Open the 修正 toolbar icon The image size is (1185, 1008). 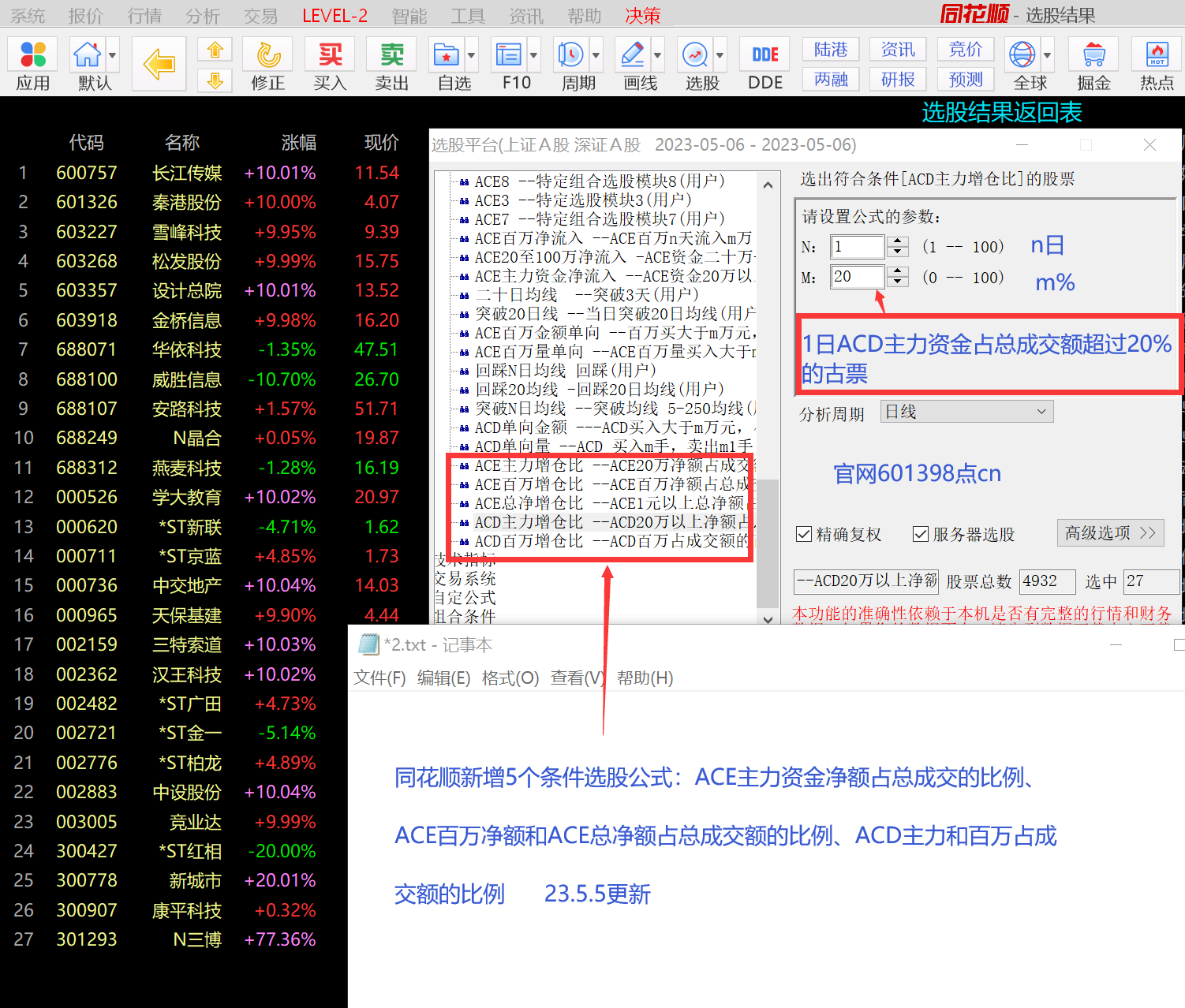click(x=268, y=64)
